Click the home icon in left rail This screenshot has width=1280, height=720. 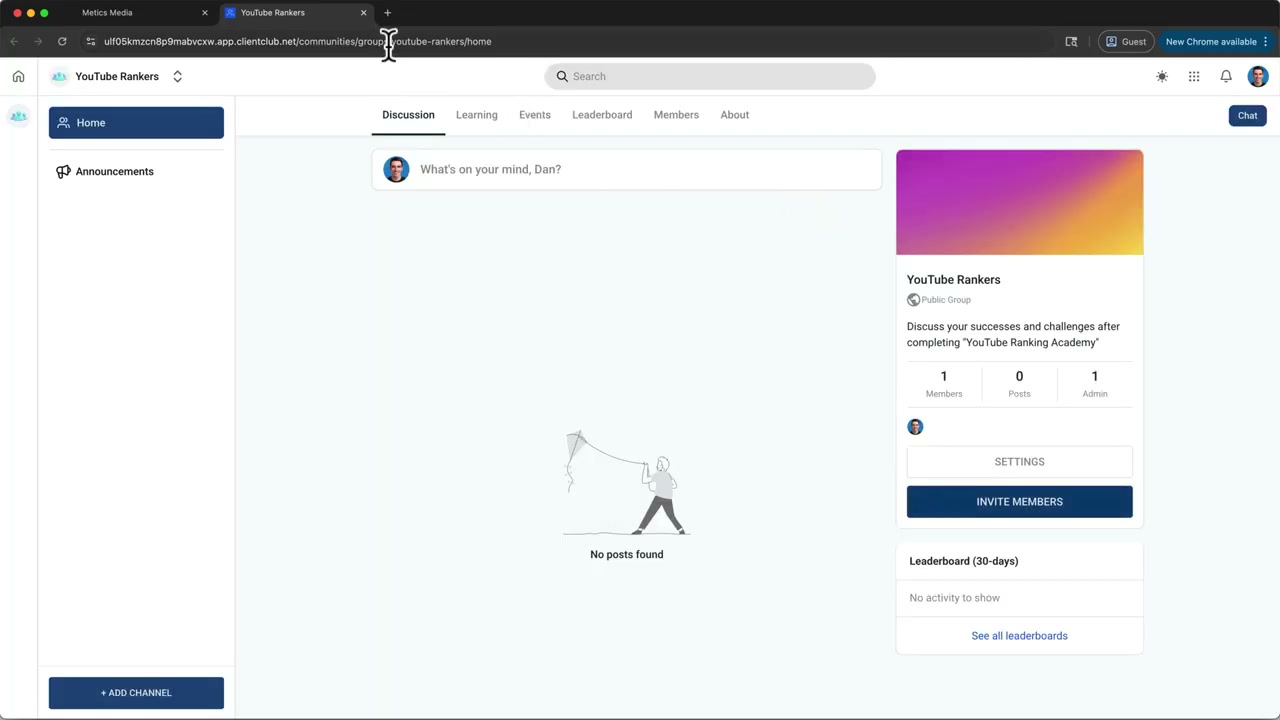[18, 76]
